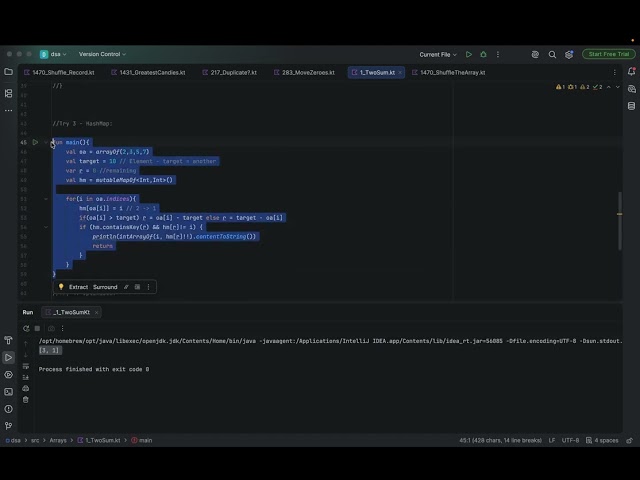Open IDE and Project Settings gear
640x480 pixels.
pos(569,54)
